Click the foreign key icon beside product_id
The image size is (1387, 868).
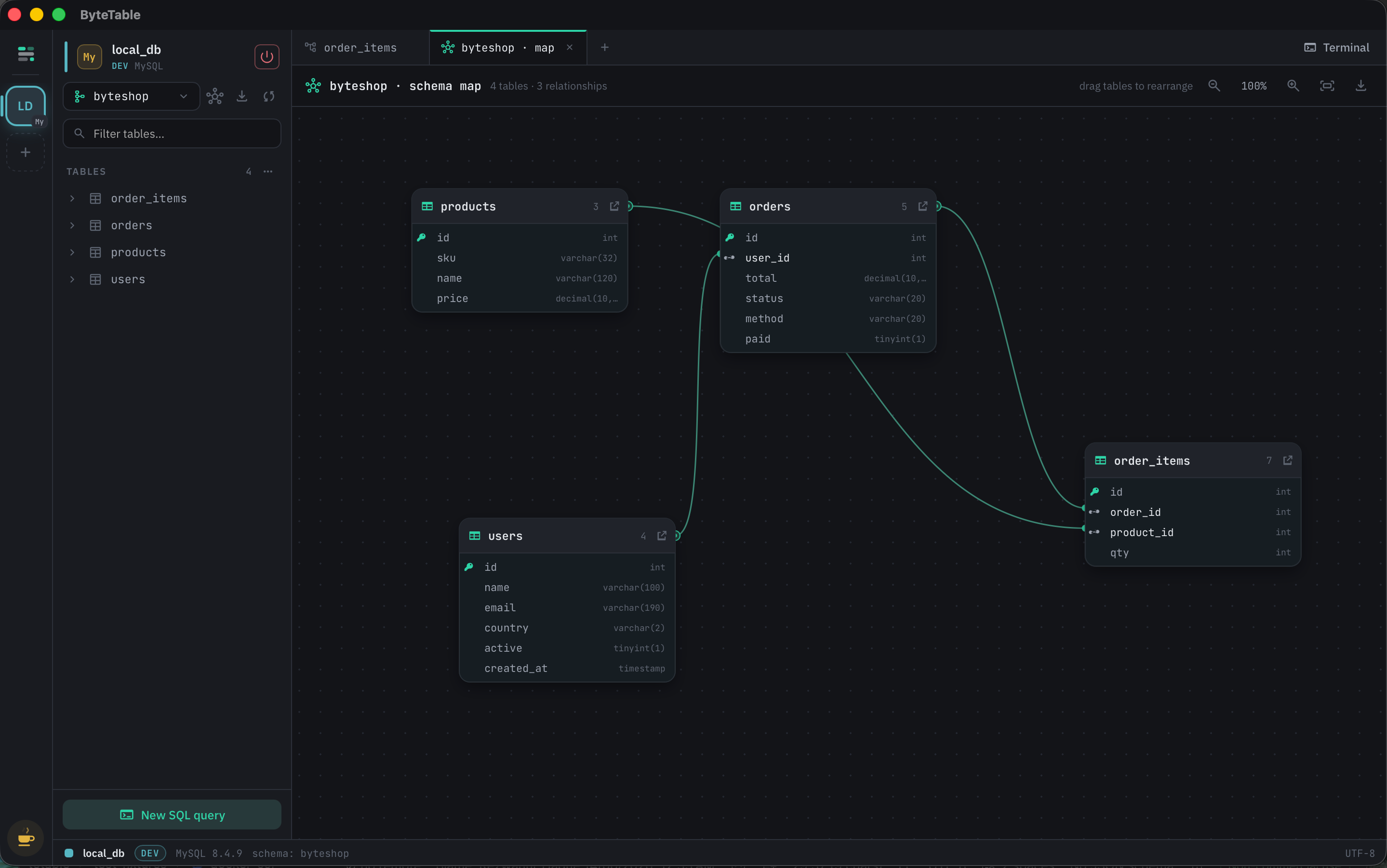[x=1094, y=532]
